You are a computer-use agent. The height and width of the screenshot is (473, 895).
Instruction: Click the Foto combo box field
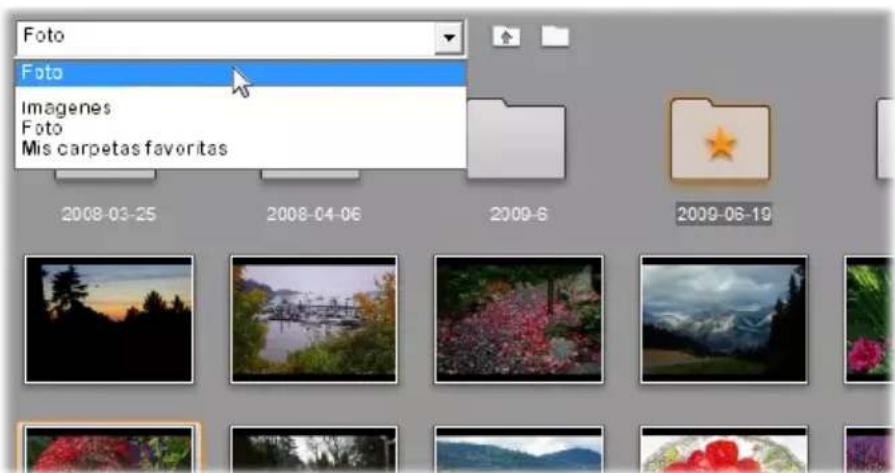click(241, 38)
